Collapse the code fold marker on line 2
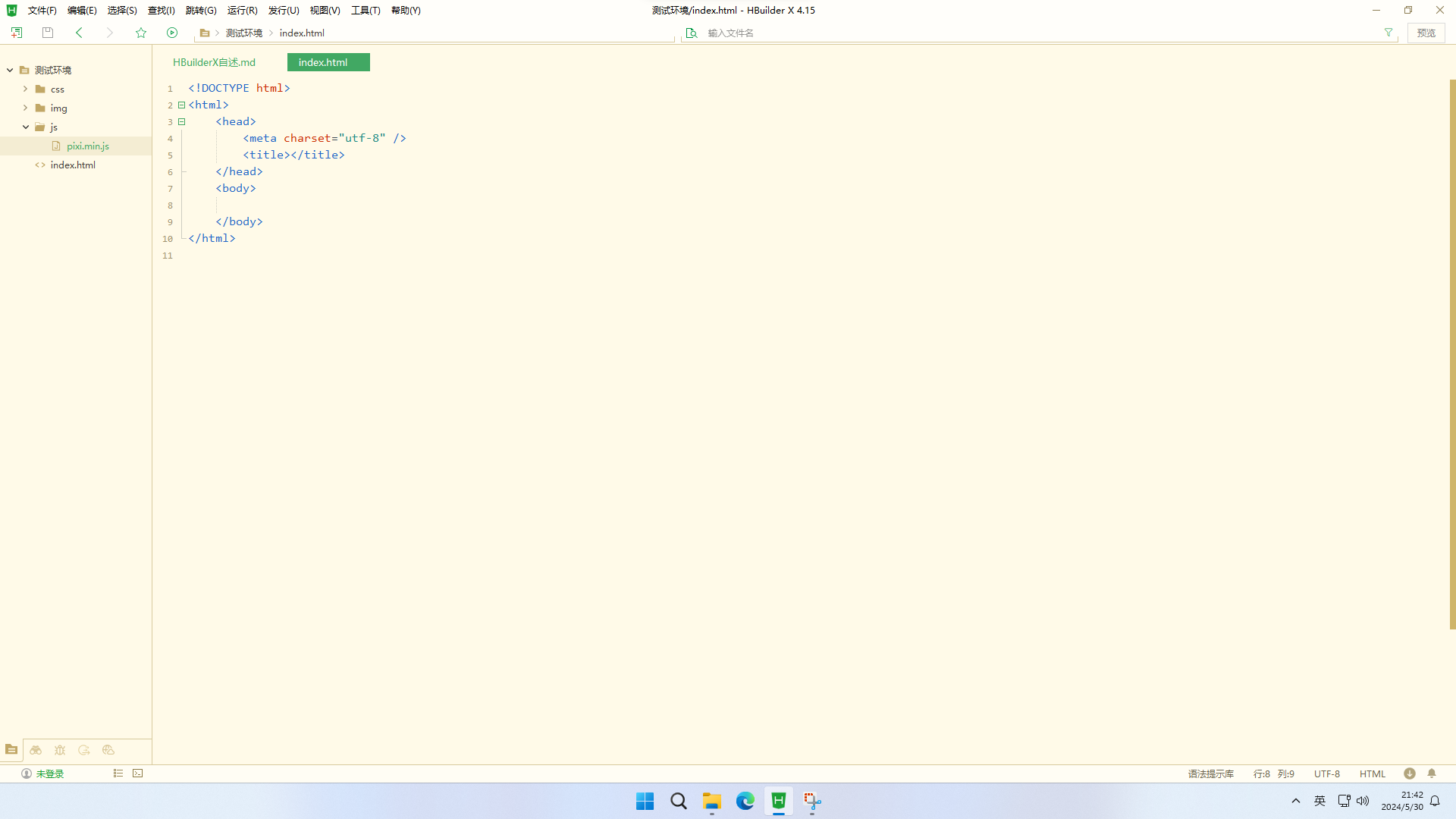The image size is (1456, 819). pyautogui.click(x=182, y=105)
